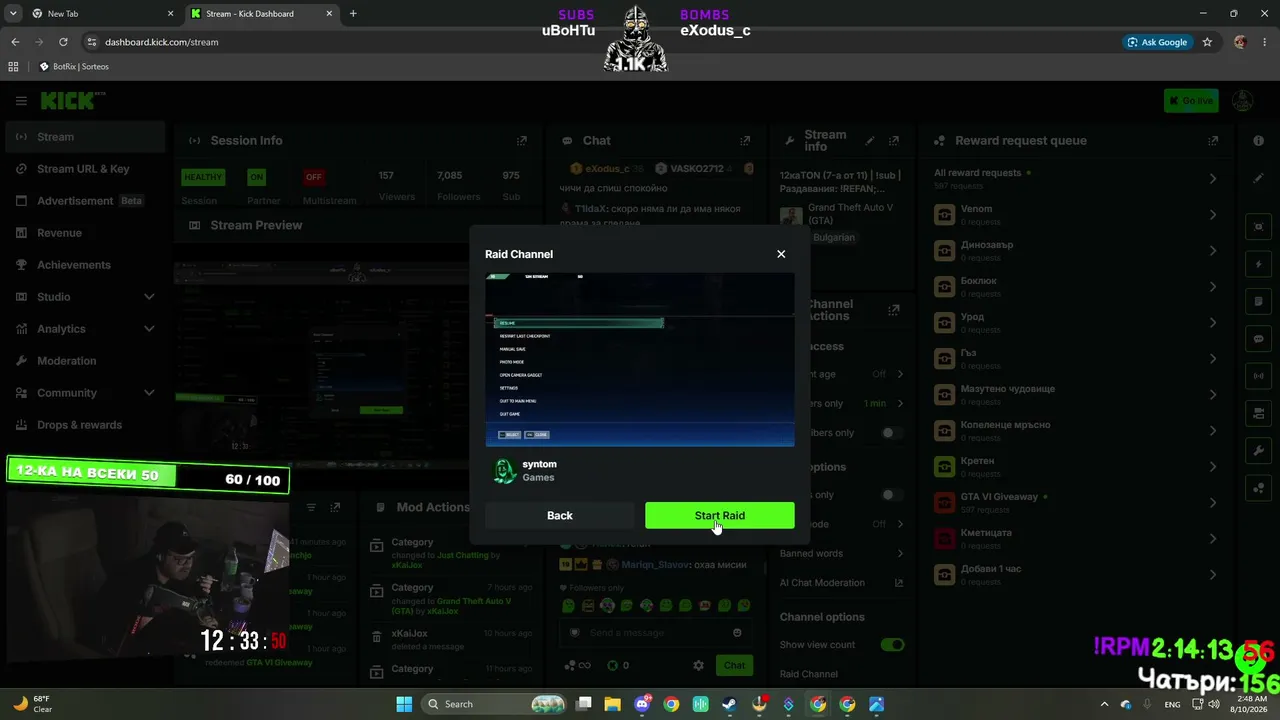This screenshot has width=1280, height=720.
Task: Open the Windows Start menu
Action: [404, 704]
